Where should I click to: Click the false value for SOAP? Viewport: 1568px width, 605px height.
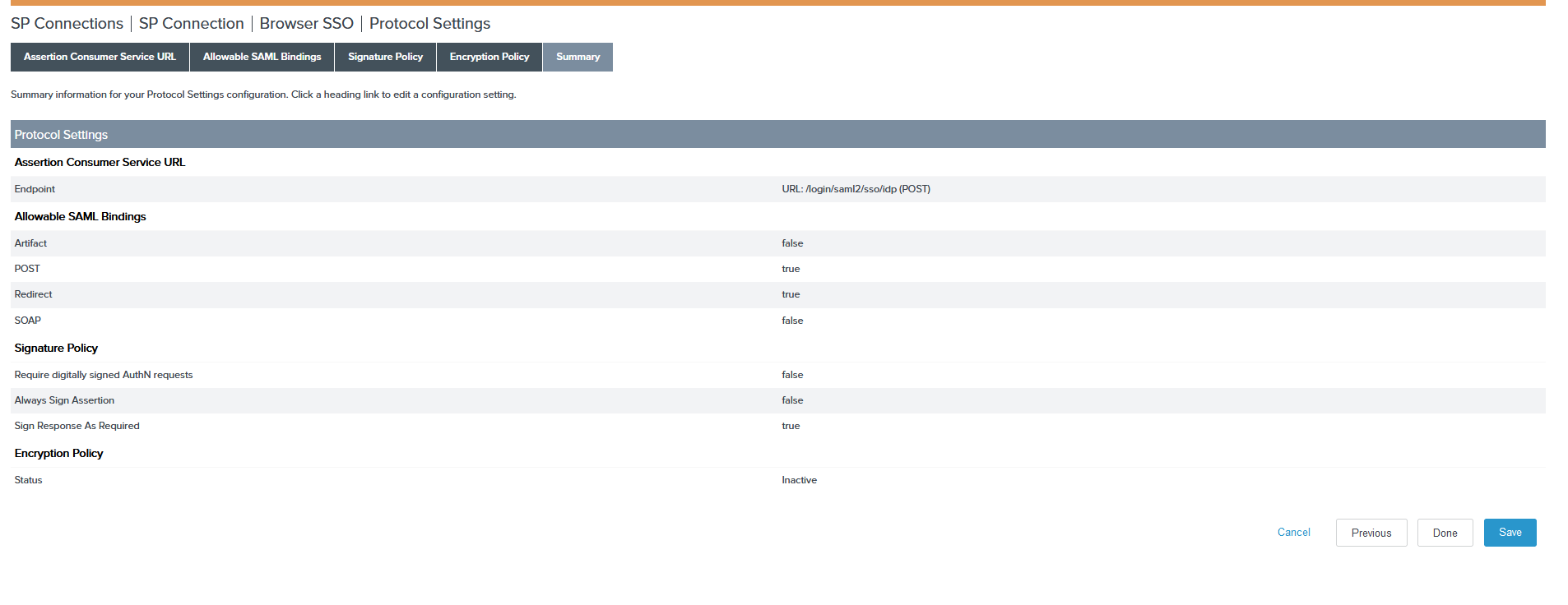coord(792,321)
